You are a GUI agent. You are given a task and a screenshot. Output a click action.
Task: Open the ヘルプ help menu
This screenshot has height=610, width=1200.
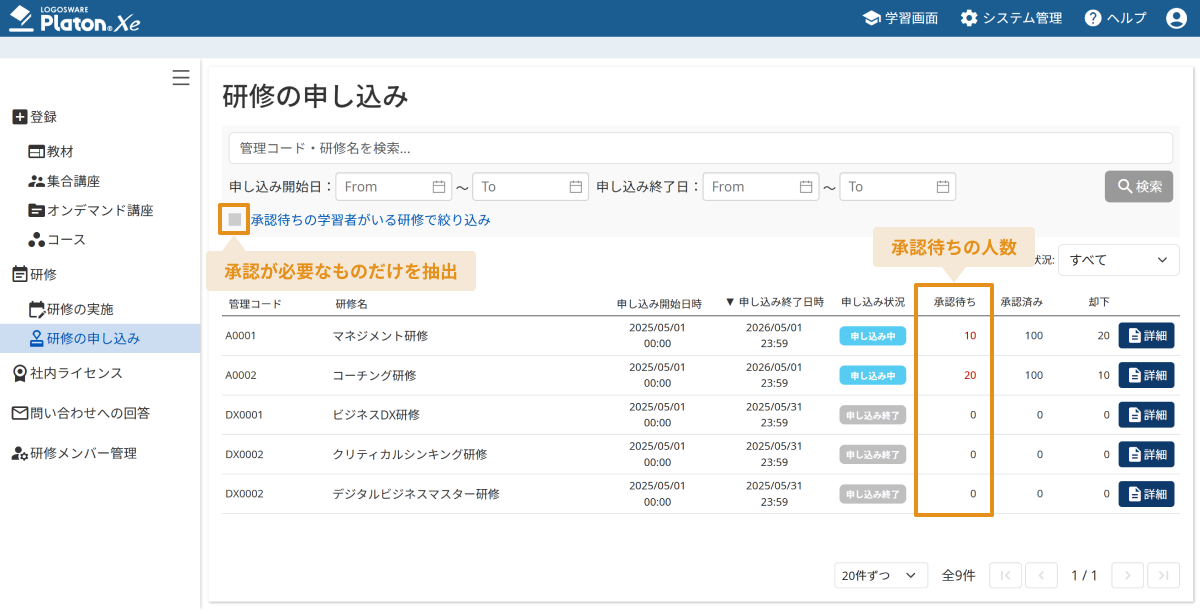(x=1115, y=18)
